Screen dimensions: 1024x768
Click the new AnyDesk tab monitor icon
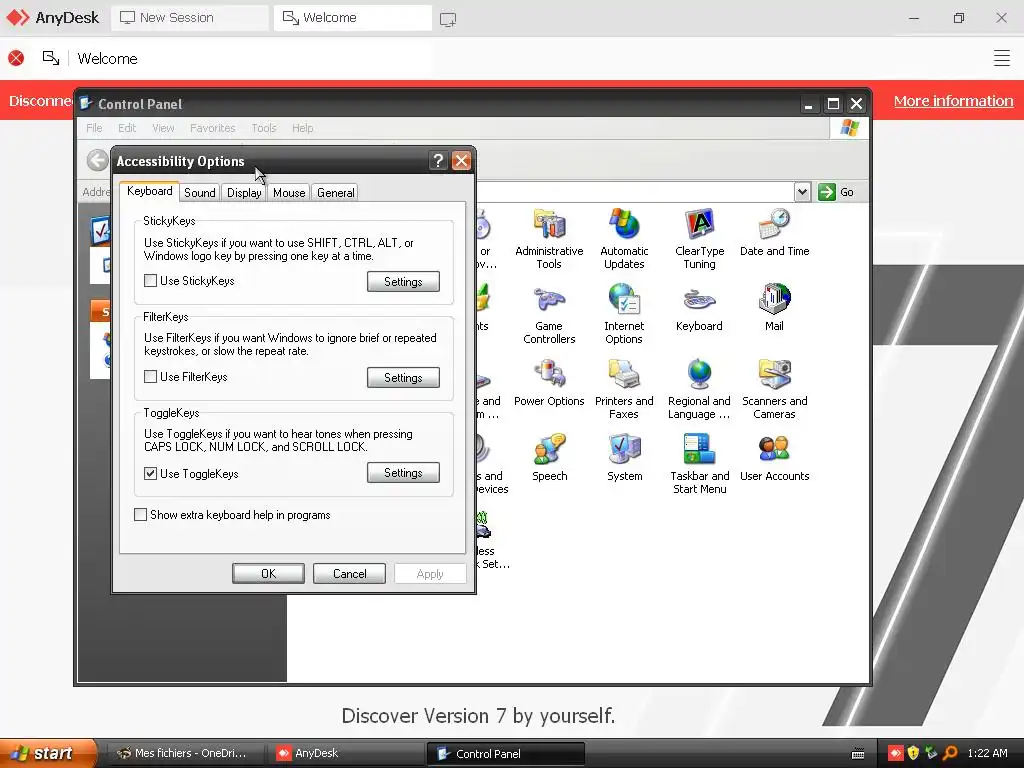pos(448,19)
